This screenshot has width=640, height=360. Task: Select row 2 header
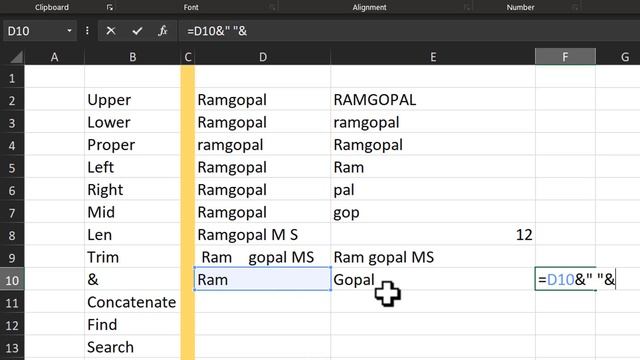pyautogui.click(x=12, y=100)
